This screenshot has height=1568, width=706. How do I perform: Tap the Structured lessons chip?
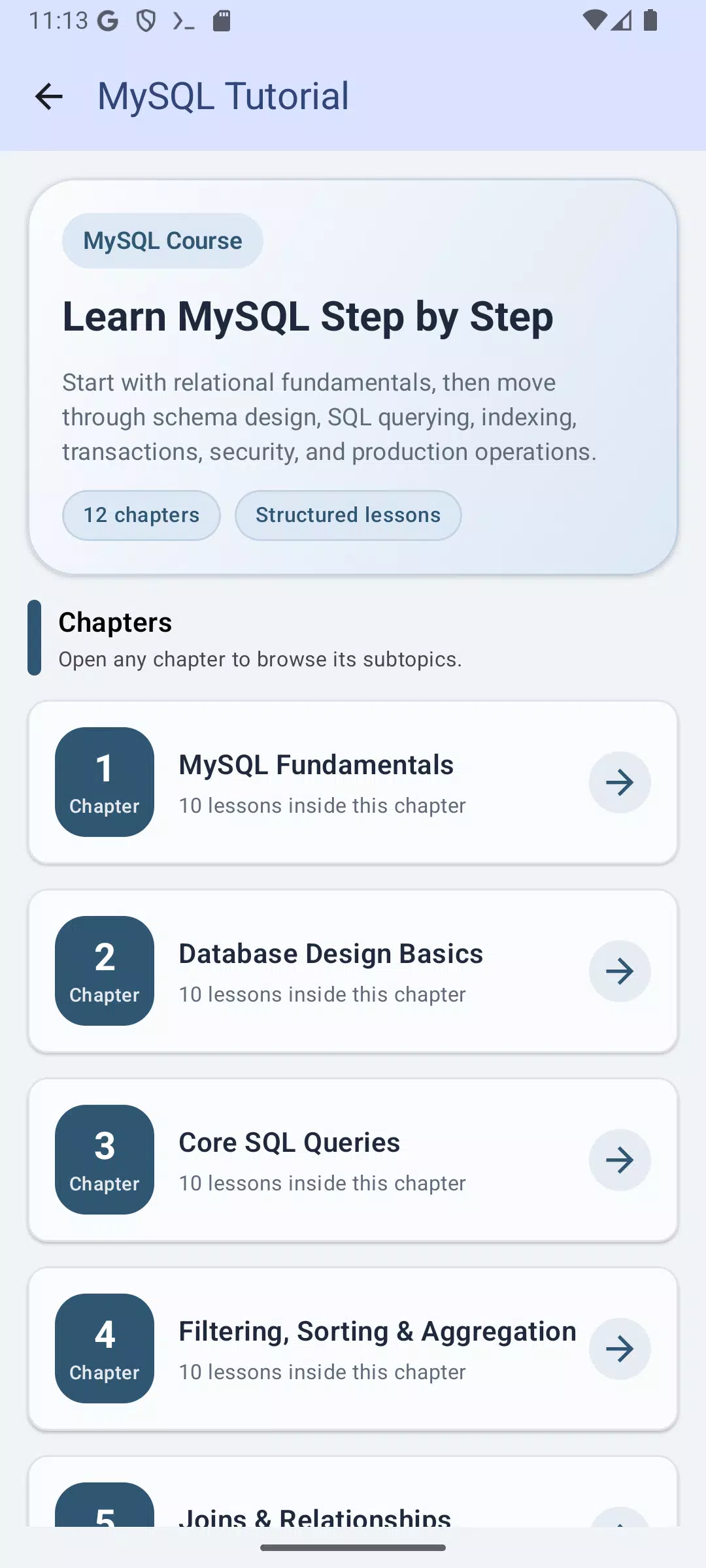coord(348,515)
